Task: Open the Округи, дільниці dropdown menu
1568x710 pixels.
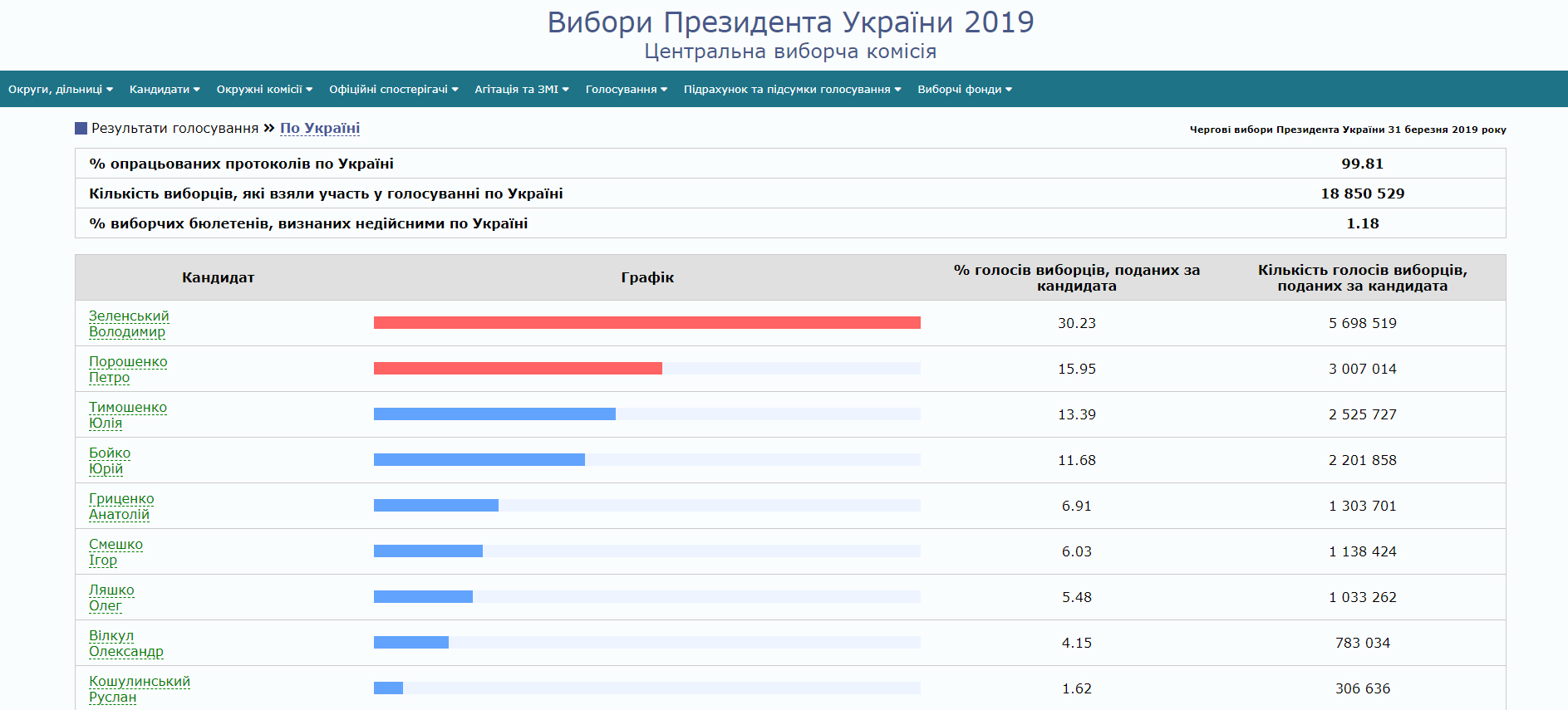Action: pos(60,90)
